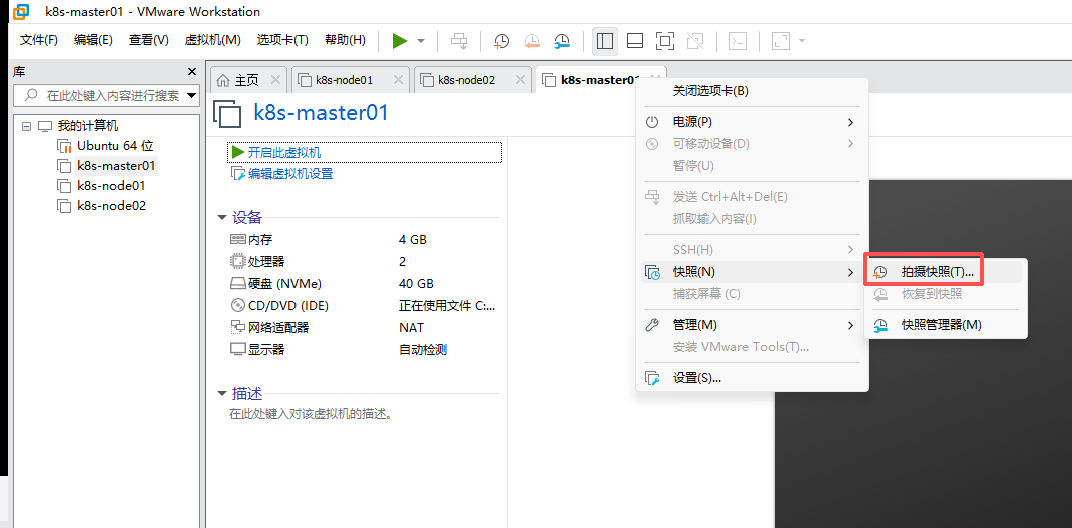The image size is (1072, 528).
Task: Open dropdown arrow beside stretch display icon
Action: (x=801, y=41)
